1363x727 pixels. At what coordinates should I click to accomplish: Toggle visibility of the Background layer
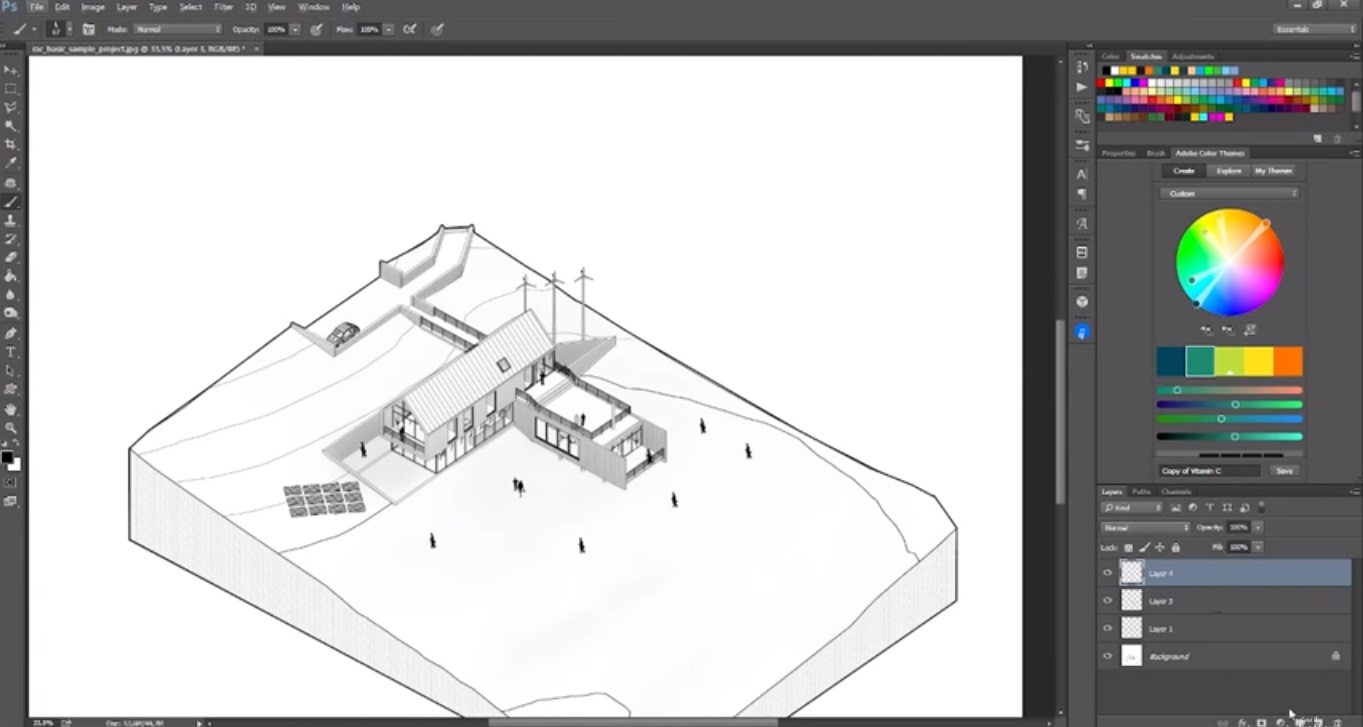pyautogui.click(x=1107, y=656)
